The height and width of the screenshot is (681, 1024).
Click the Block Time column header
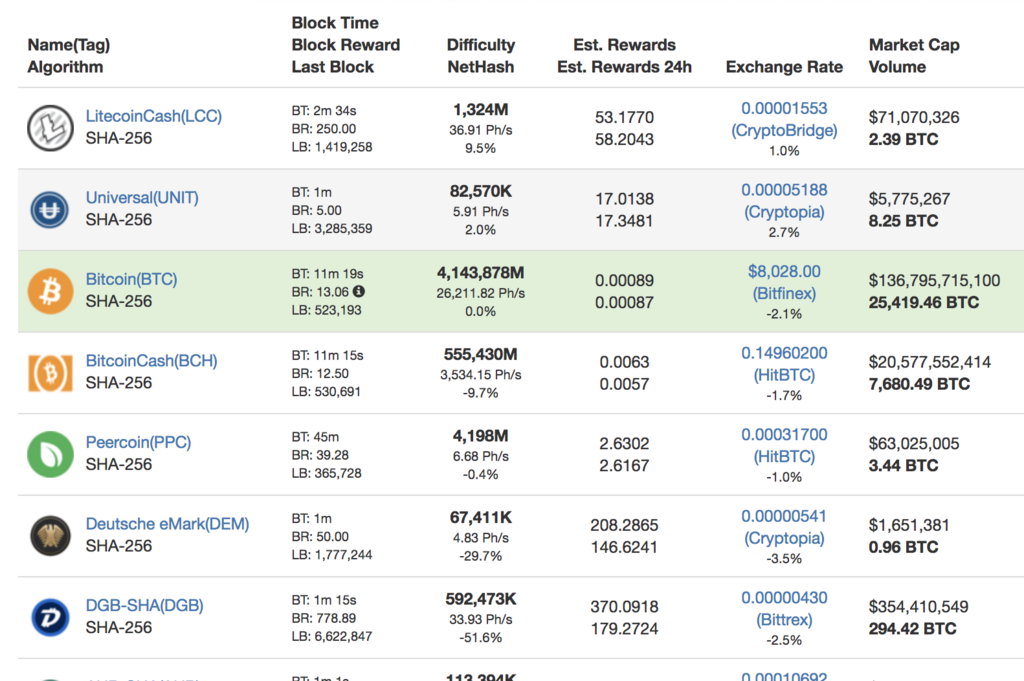tap(335, 23)
